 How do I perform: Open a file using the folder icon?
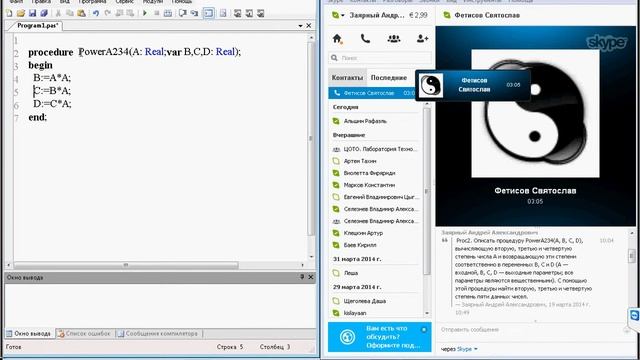[x=21, y=13]
